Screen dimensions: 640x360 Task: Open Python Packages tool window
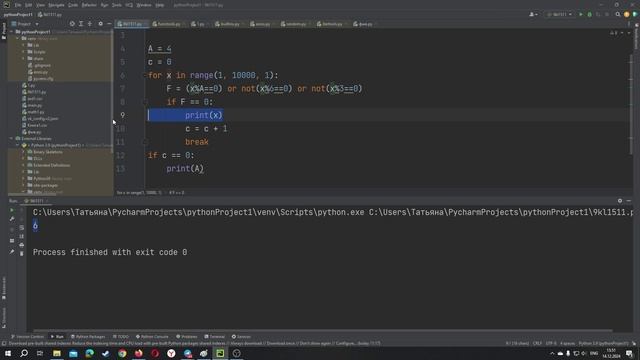tap(88, 337)
